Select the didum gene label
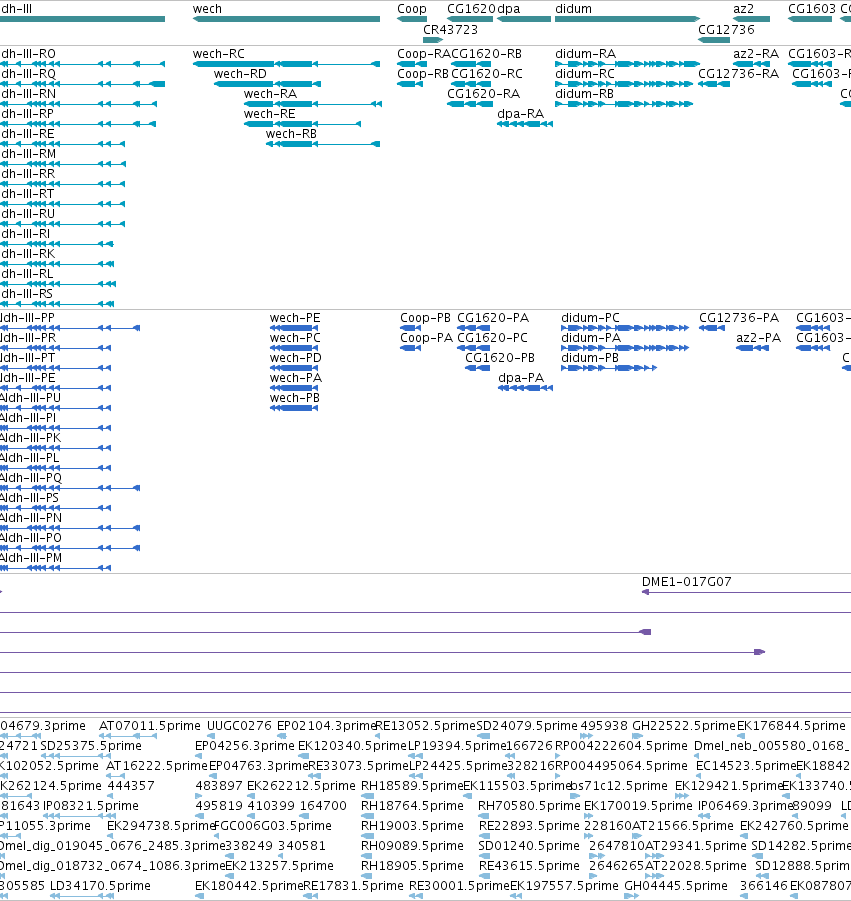This screenshot has width=851, height=901. pyautogui.click(x=573, y=9)
